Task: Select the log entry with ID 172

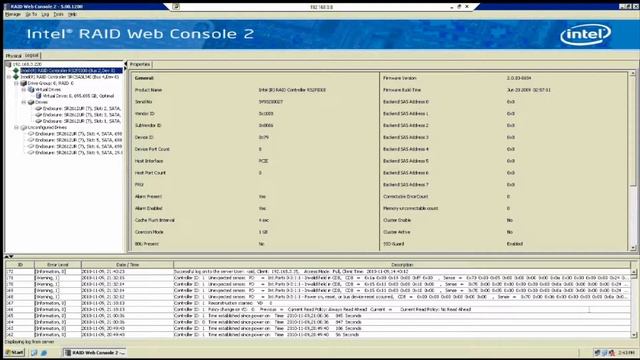Action: pos(318,271)
